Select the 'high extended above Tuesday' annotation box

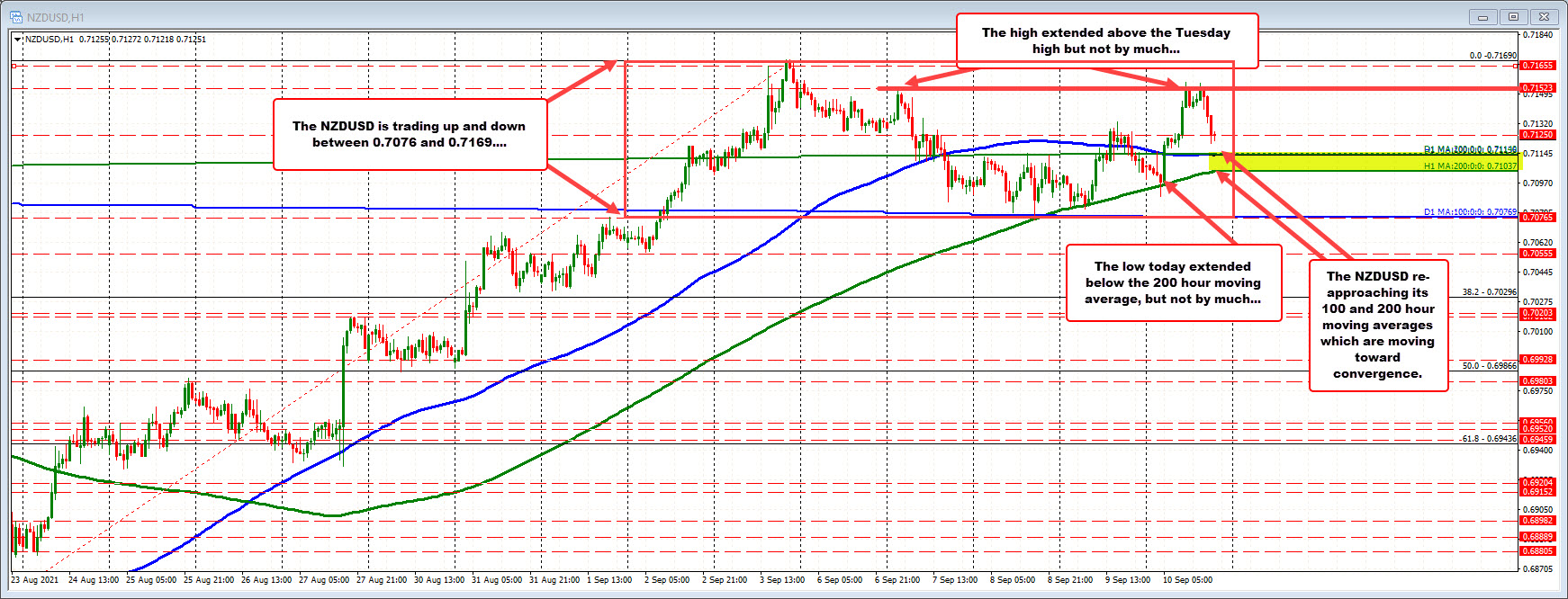click(1105, 40)
